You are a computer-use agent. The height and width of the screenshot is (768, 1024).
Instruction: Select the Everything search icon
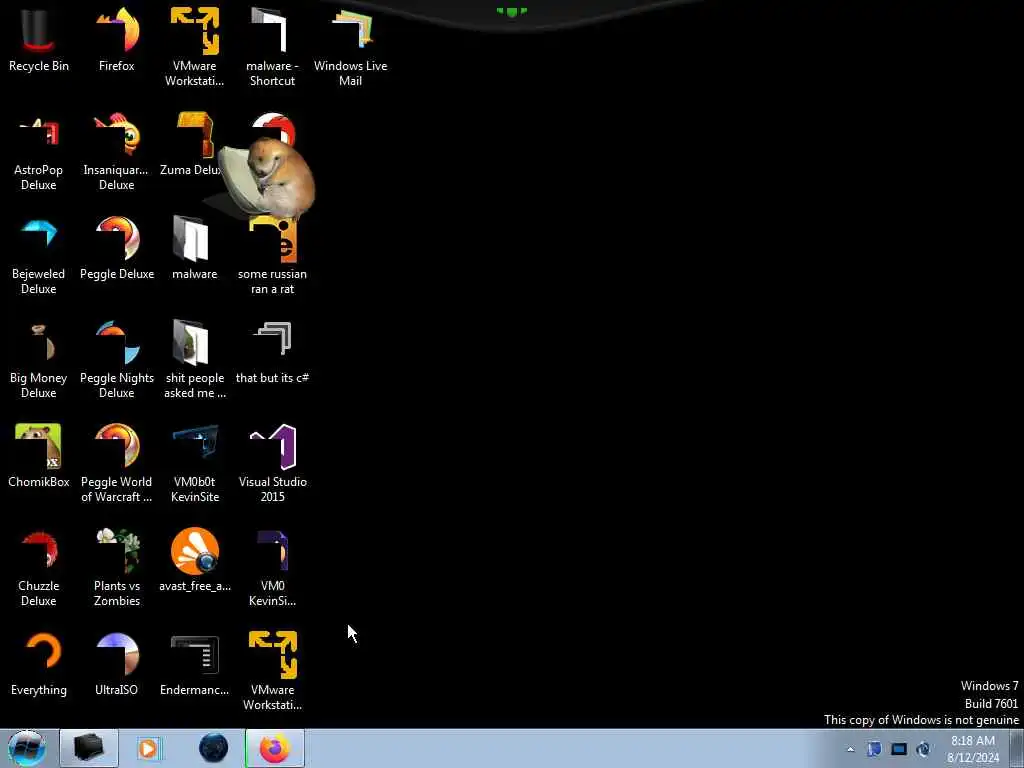pyautogui.click(x=39, y=664)
